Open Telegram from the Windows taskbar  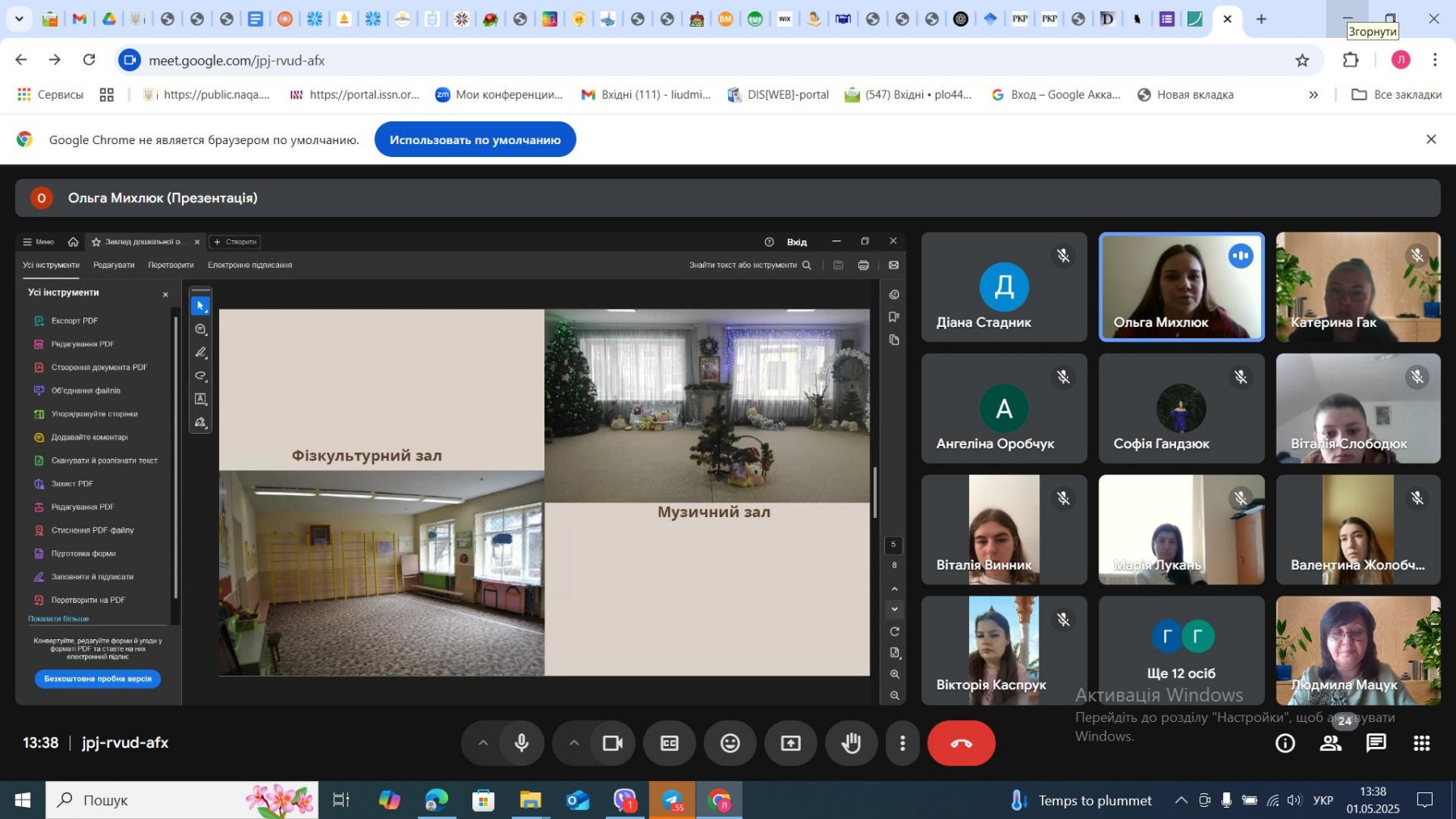coord(672,800)
